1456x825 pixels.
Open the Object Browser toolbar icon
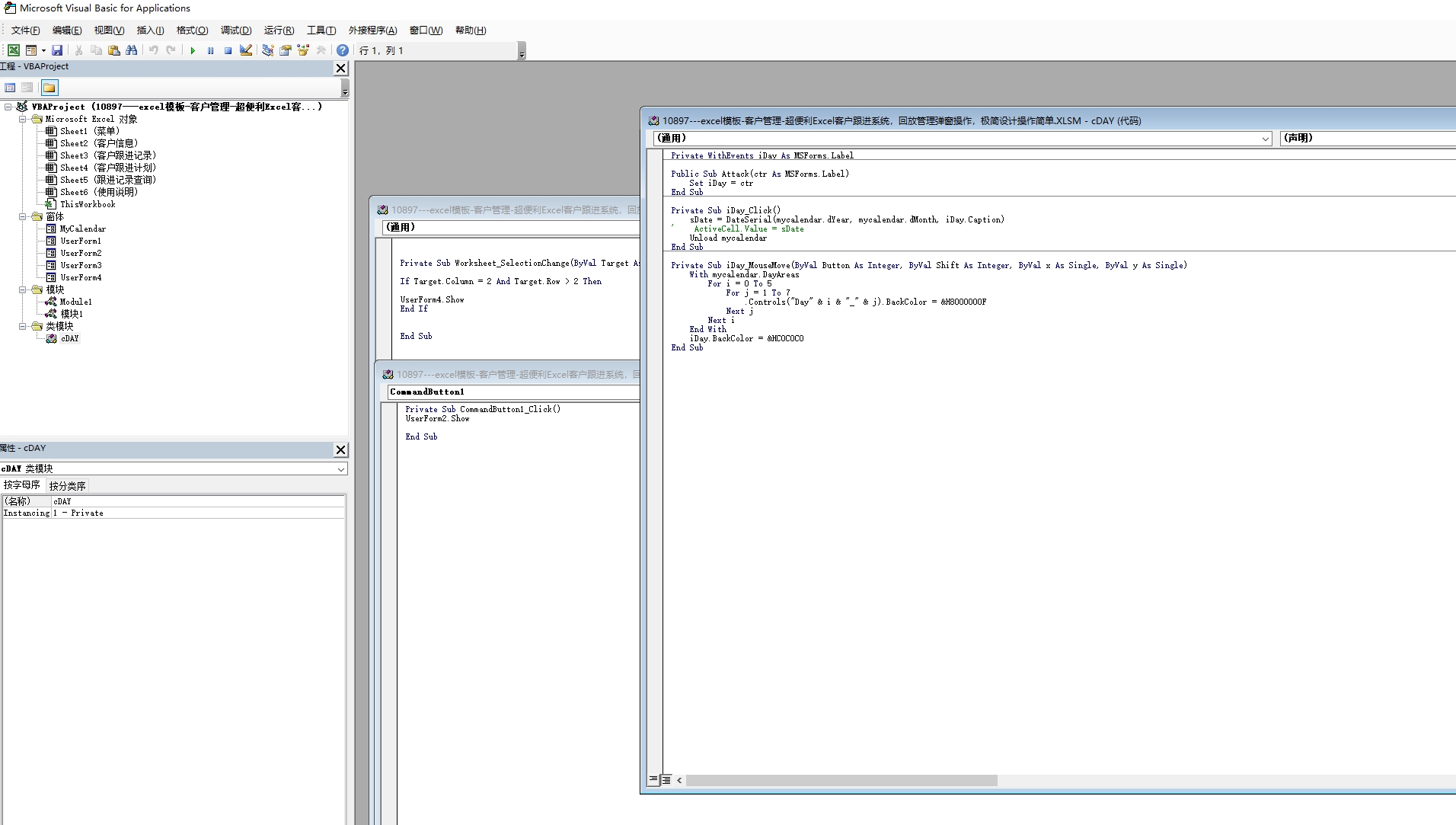tap(303, 50)
